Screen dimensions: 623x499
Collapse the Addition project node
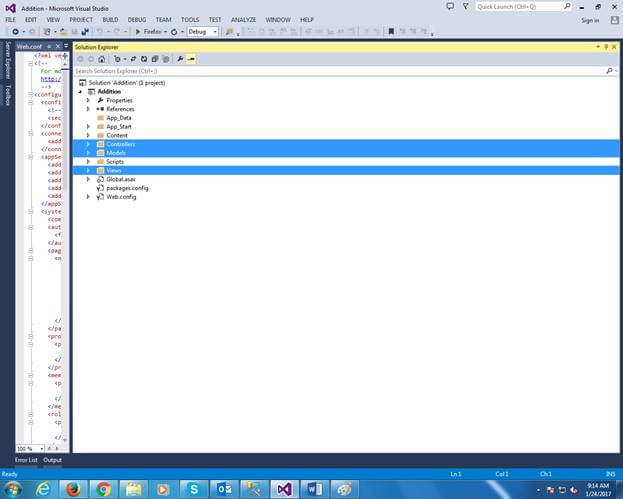pyautogui.click(x=80, y=92)
